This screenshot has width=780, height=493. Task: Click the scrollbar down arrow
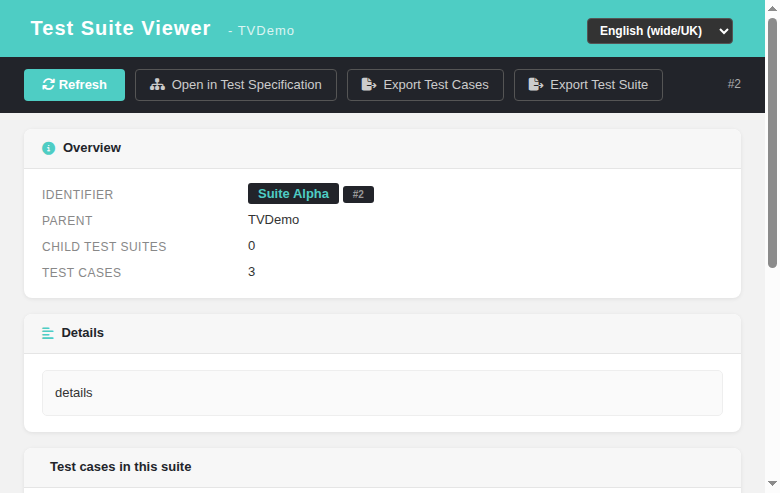[x=773, y=484]
